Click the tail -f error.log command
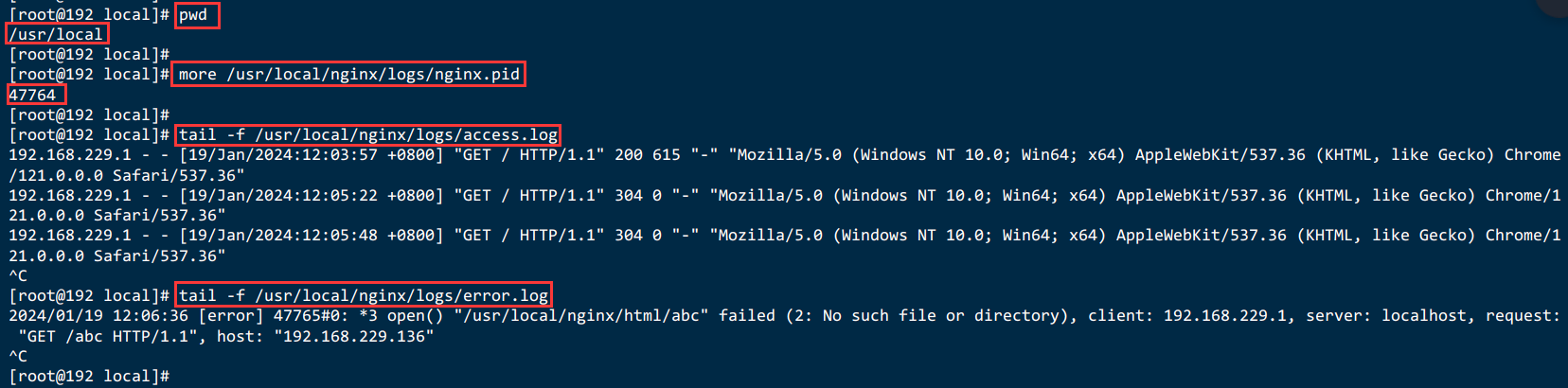The height and width of the screenshot is (388, 1568). [361, 296]
